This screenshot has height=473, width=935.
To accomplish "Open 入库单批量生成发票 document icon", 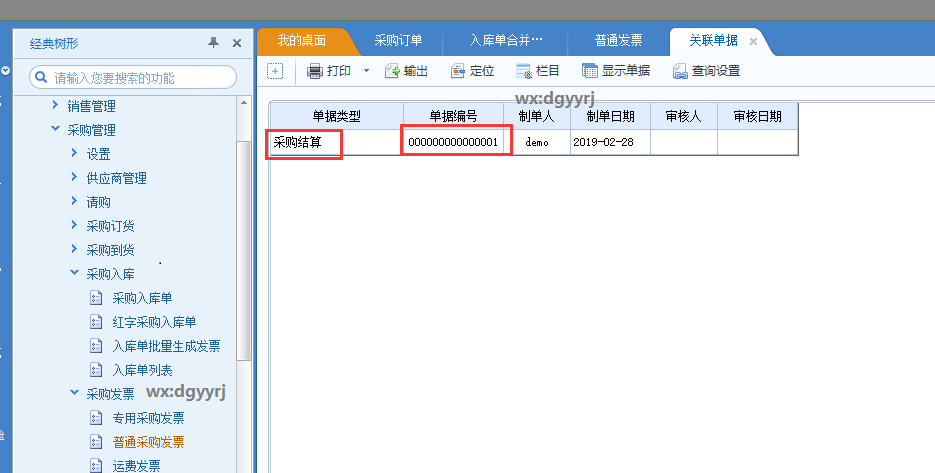I will (x=96, y=346).
